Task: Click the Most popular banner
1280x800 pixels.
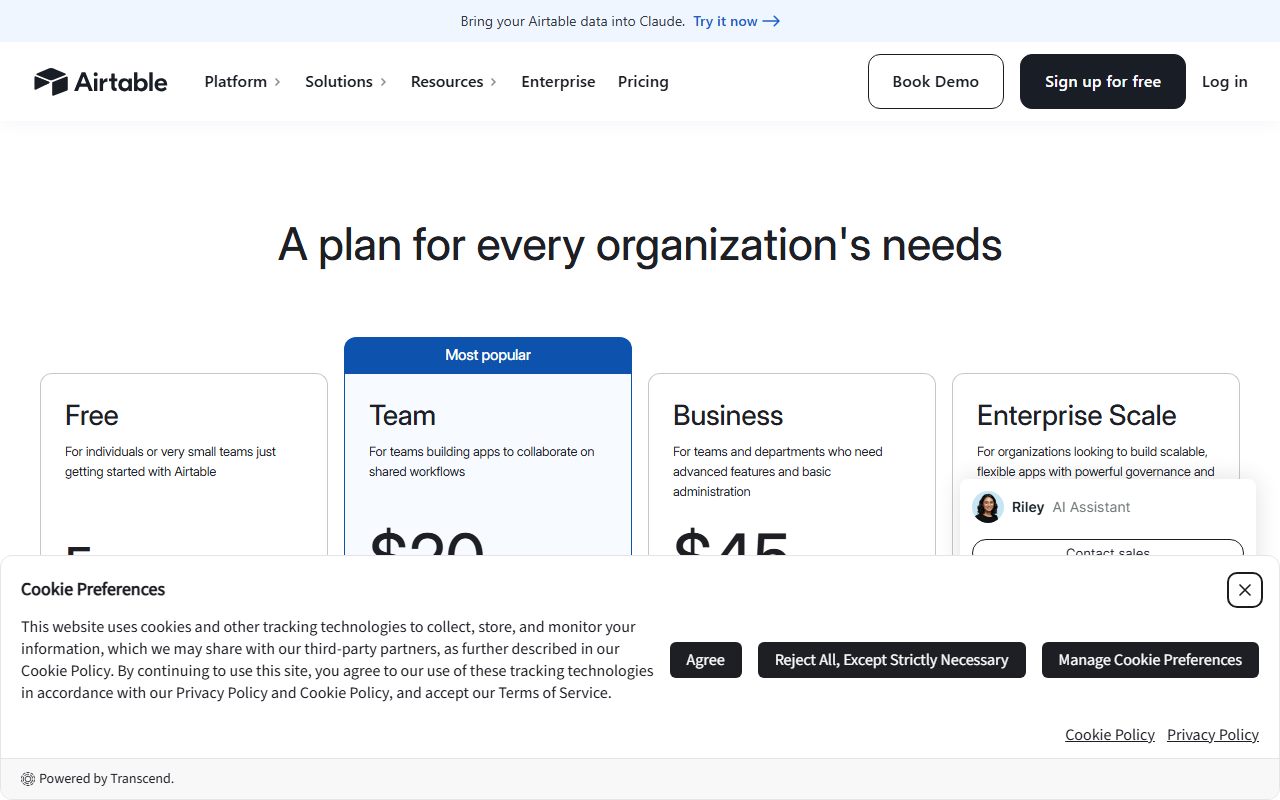Action: coord(488,355)
